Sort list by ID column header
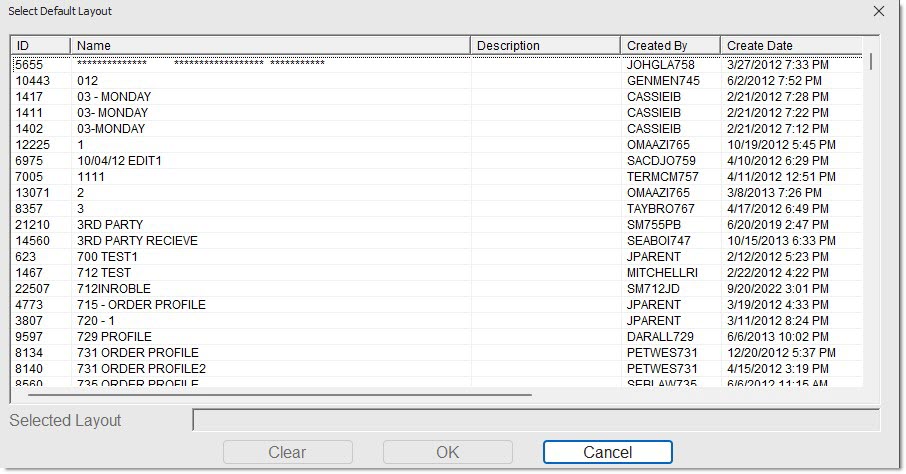 tap(40, 46)
